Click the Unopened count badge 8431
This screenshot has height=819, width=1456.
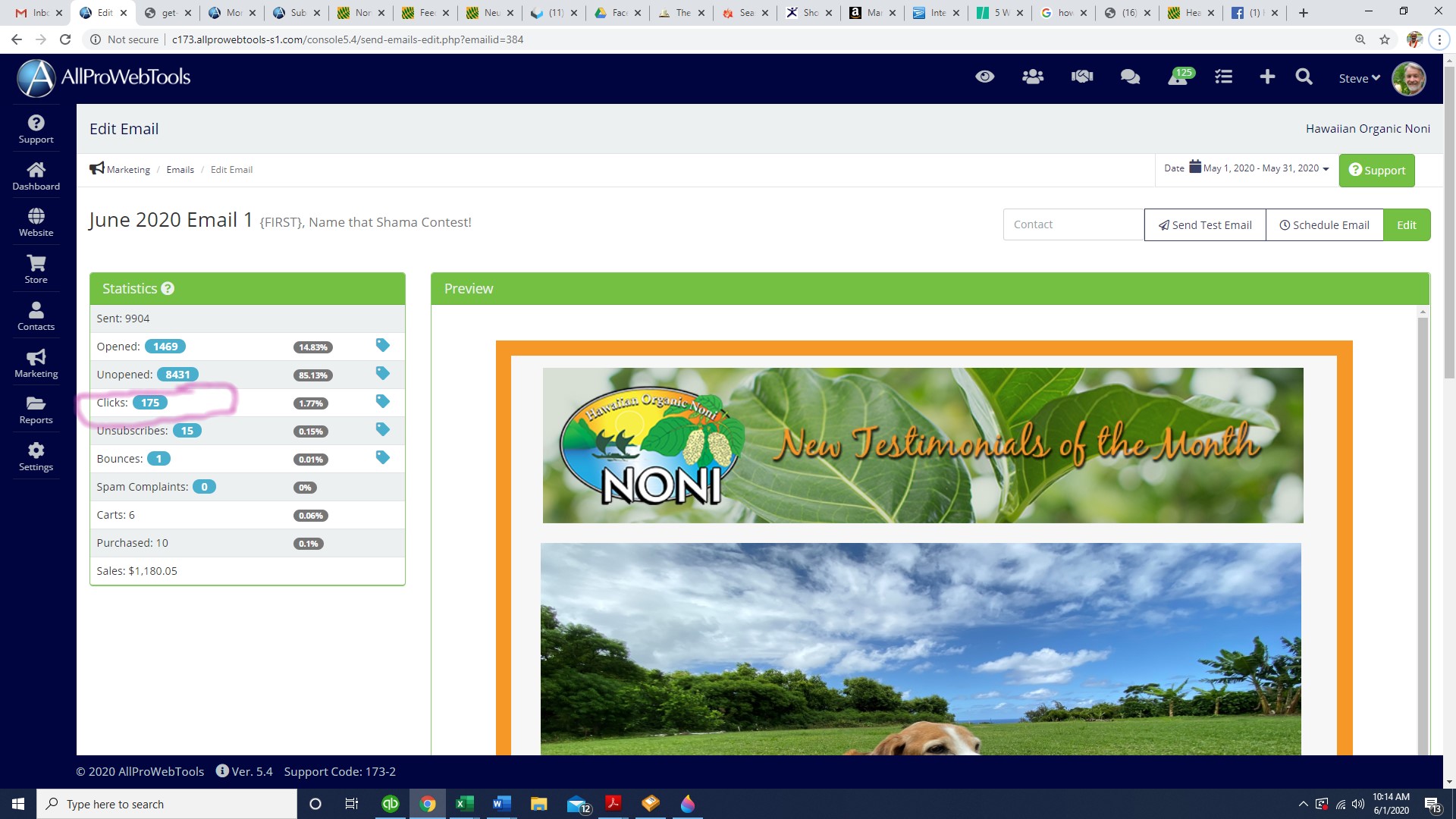[x=177, y=375]
